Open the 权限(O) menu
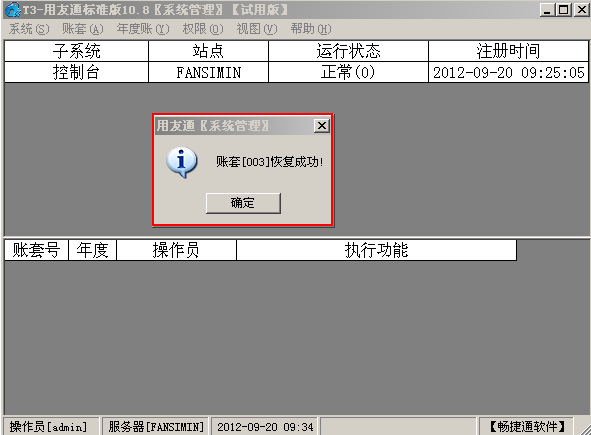591x435 pixels. [x=203, y=29]
